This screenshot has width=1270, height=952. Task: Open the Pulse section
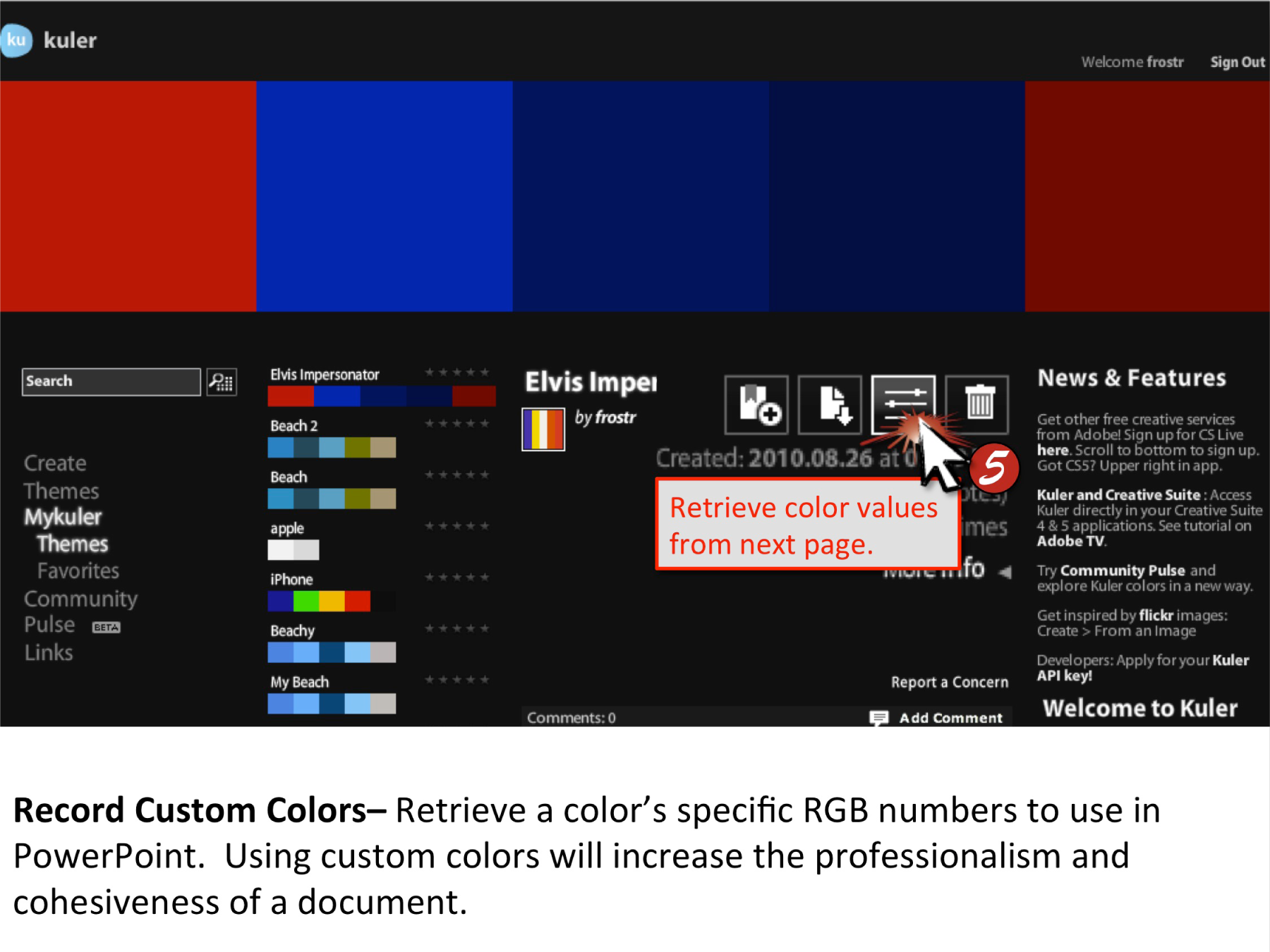pyautogui.click(x=49, y=625)
